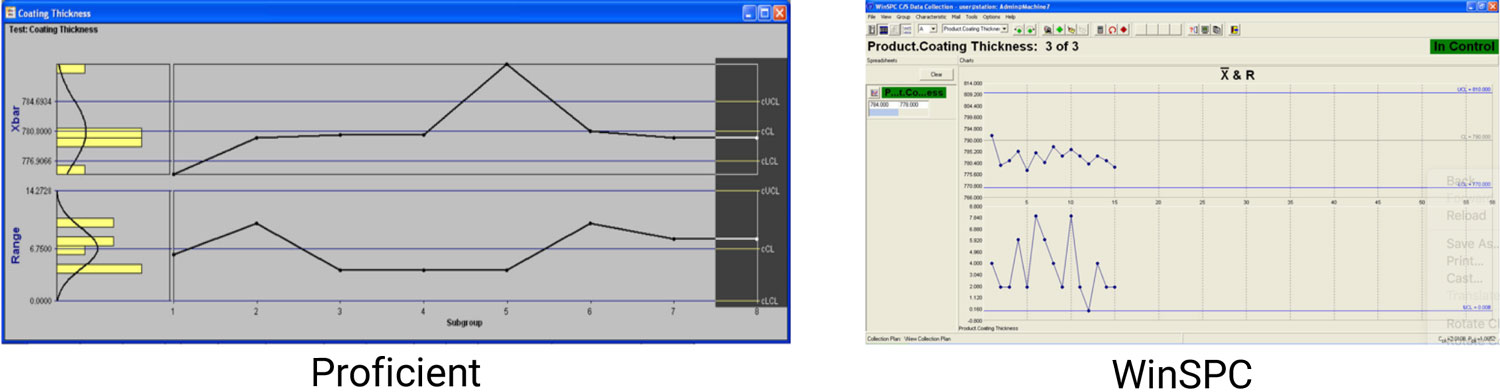The width and height of the screenshot is (1500, 392).
Task: Open the Help menu in WinSPC
Action: [x=1010, y=17]
